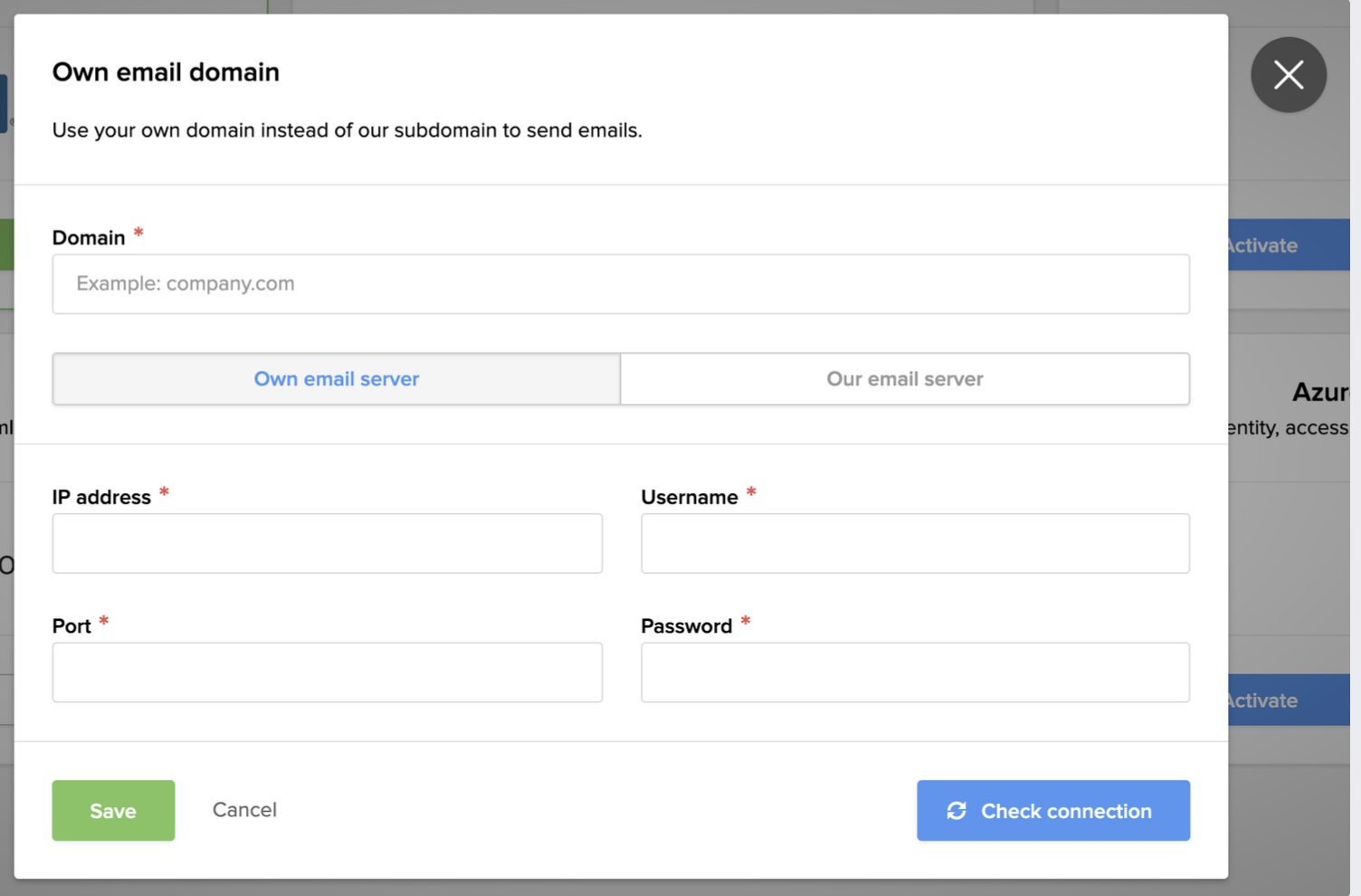1361x896 pixels.
Task: Close the dialog with the X icon
Action: point(1288,74)
